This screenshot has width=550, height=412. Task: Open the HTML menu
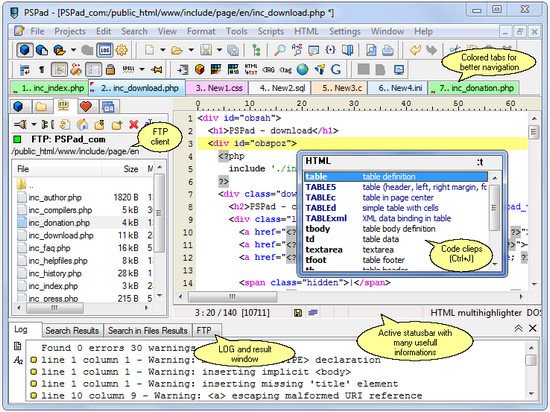[x=306, y=32]
